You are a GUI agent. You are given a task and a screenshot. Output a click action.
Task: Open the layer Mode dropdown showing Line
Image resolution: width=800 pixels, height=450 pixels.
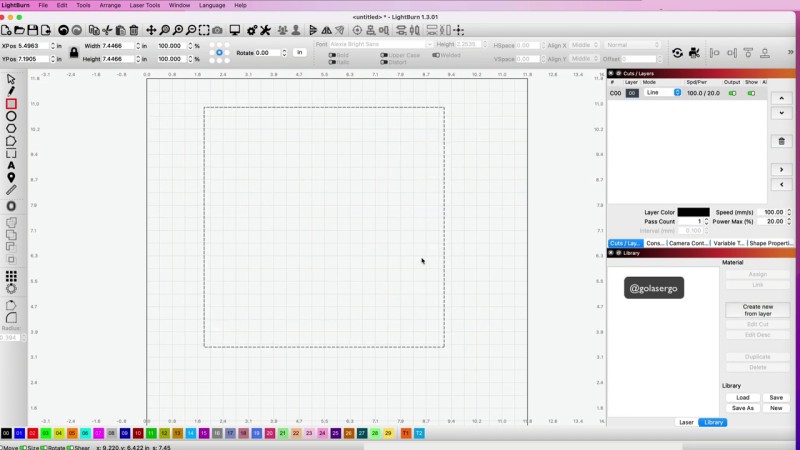(x=662, y=93)
